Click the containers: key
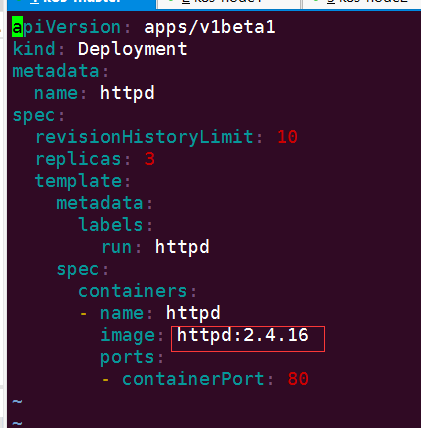421x428 pixels. (137, 291)
